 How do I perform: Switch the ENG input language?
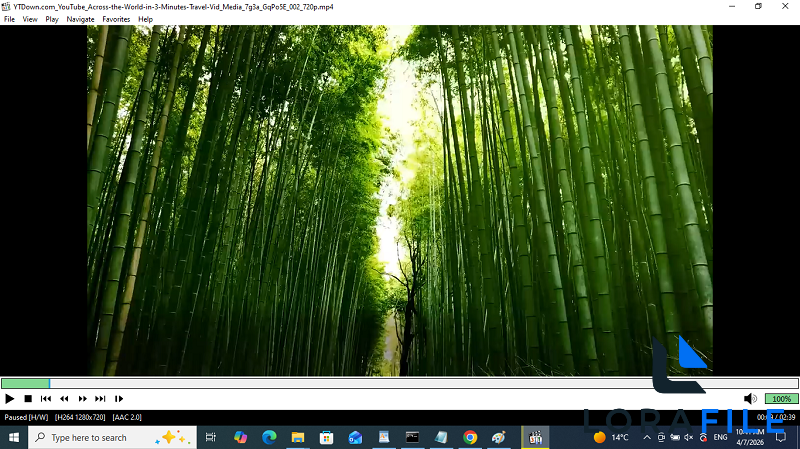tap(720, 437)
